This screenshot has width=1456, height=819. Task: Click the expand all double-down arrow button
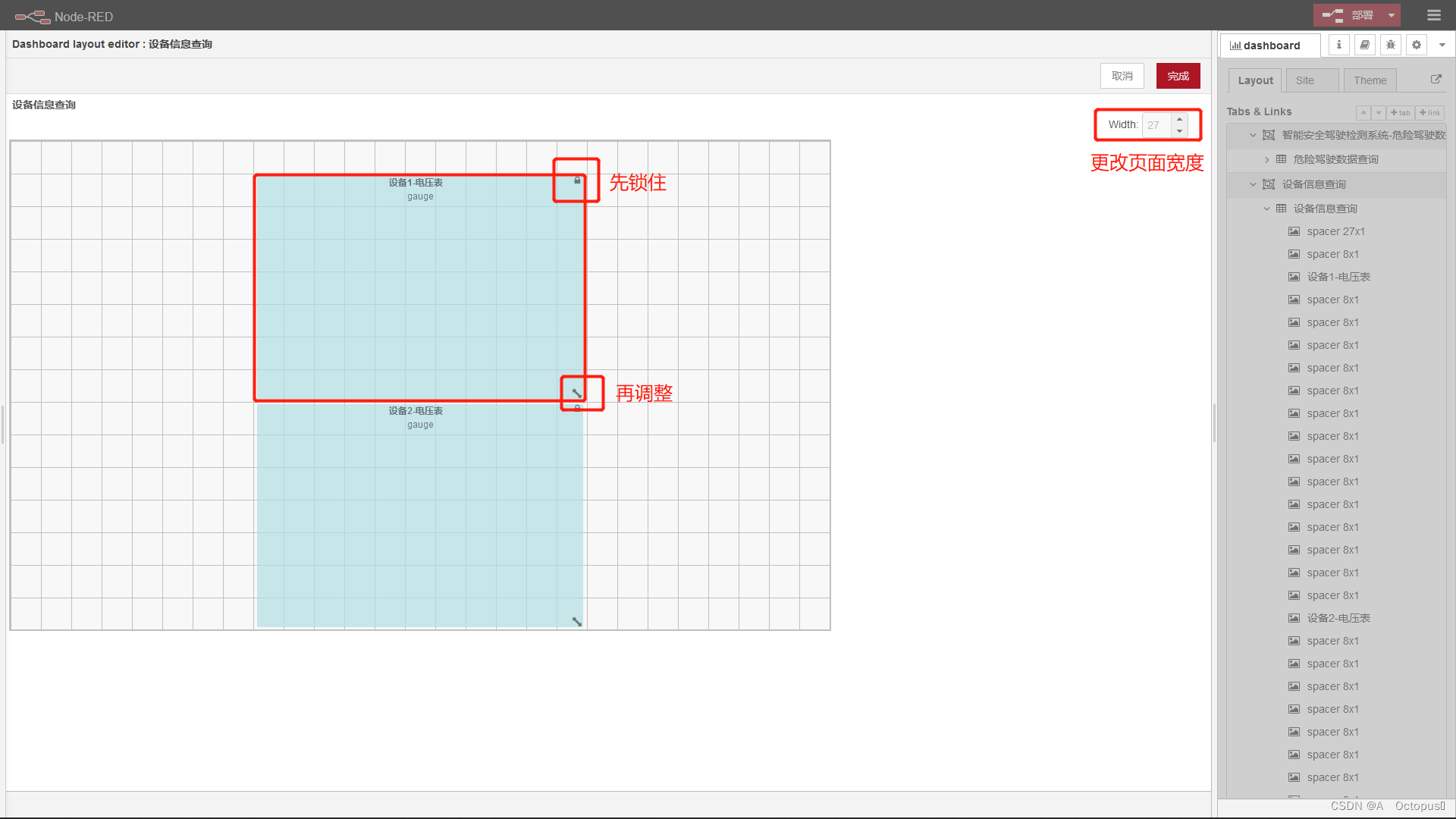[x=1379, y=112]
